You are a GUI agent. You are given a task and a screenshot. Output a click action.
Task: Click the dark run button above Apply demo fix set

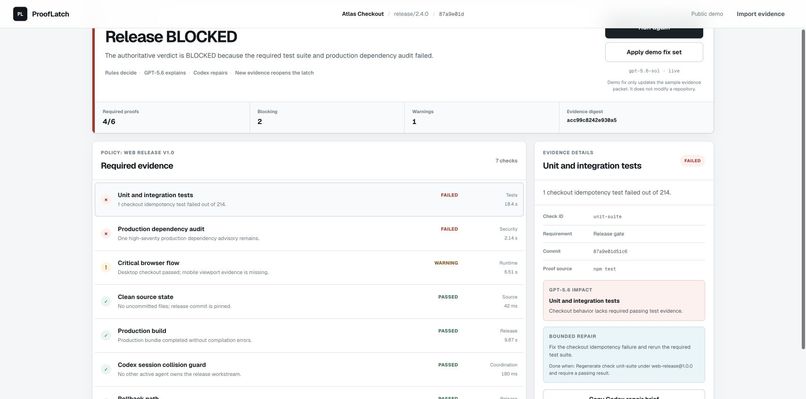click(654, 32)
